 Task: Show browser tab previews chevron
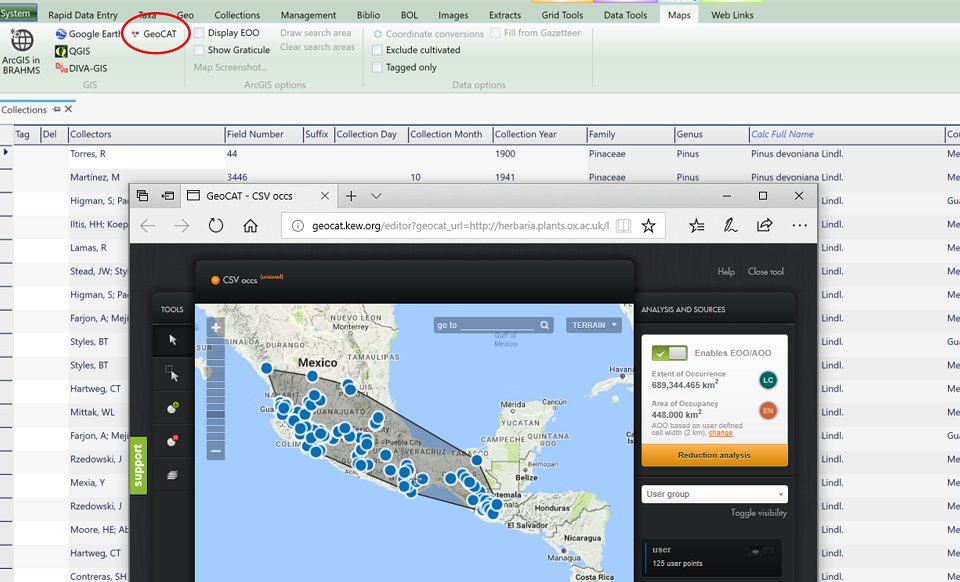(376, 196)
